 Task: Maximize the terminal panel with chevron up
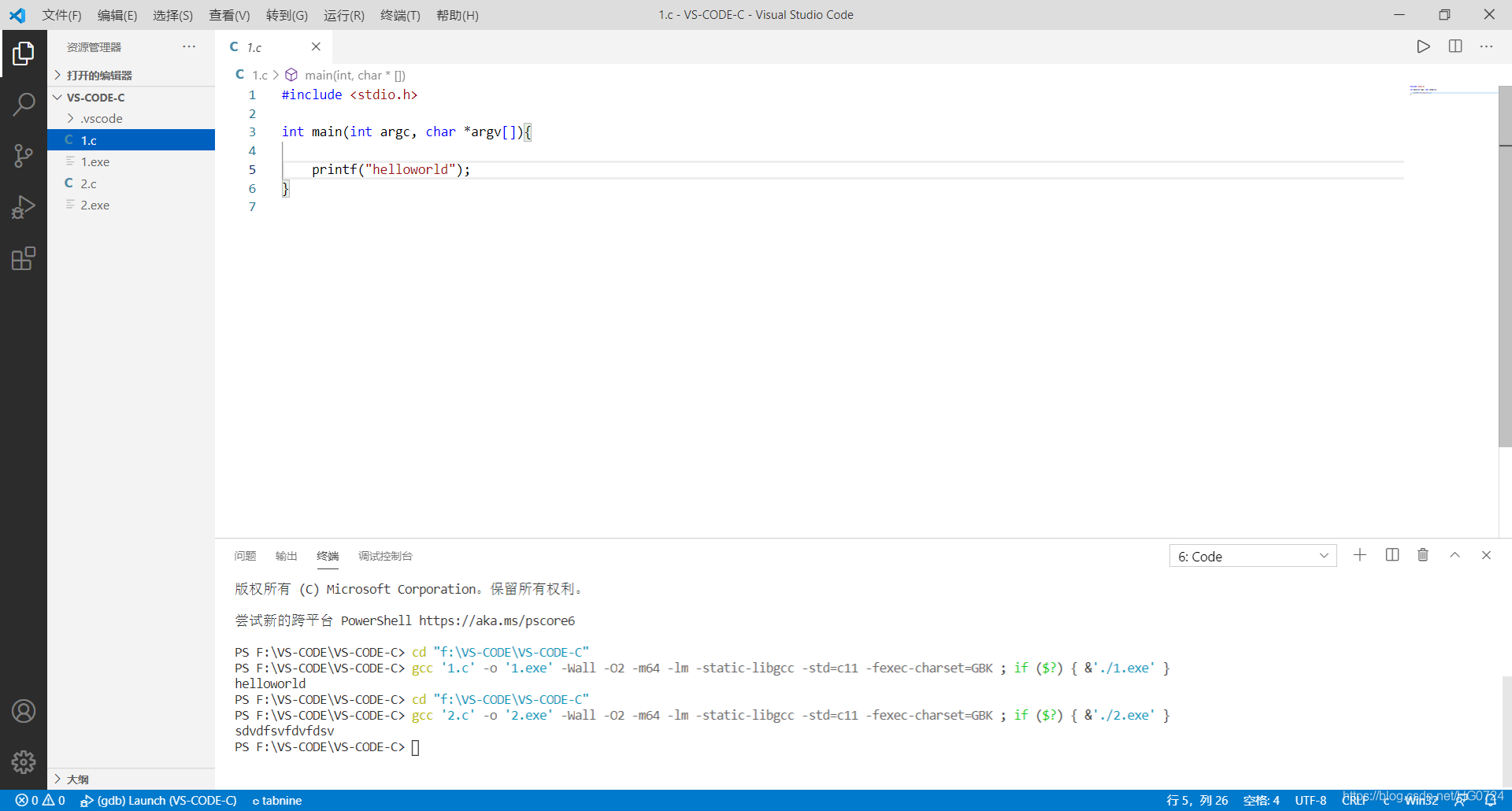1455,555
